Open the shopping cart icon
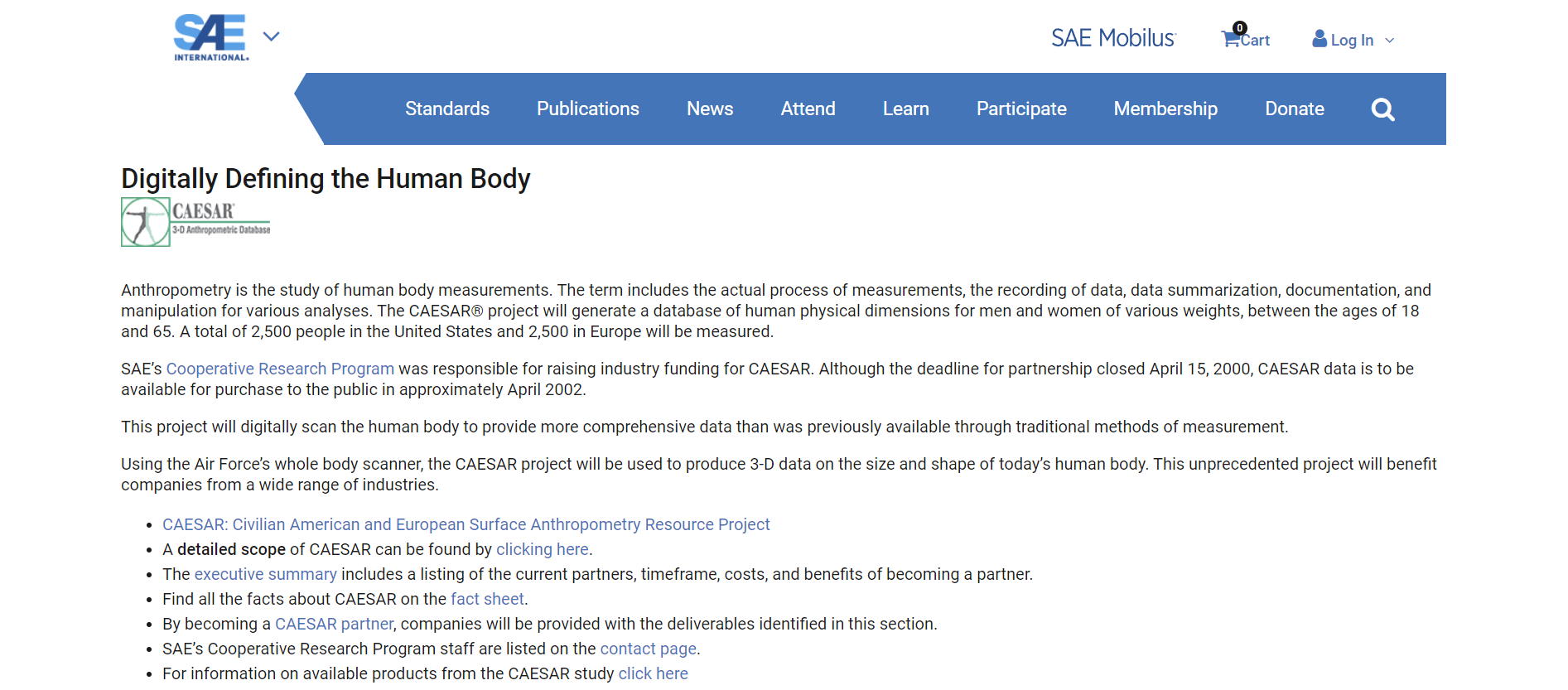 pos(1231,38)
